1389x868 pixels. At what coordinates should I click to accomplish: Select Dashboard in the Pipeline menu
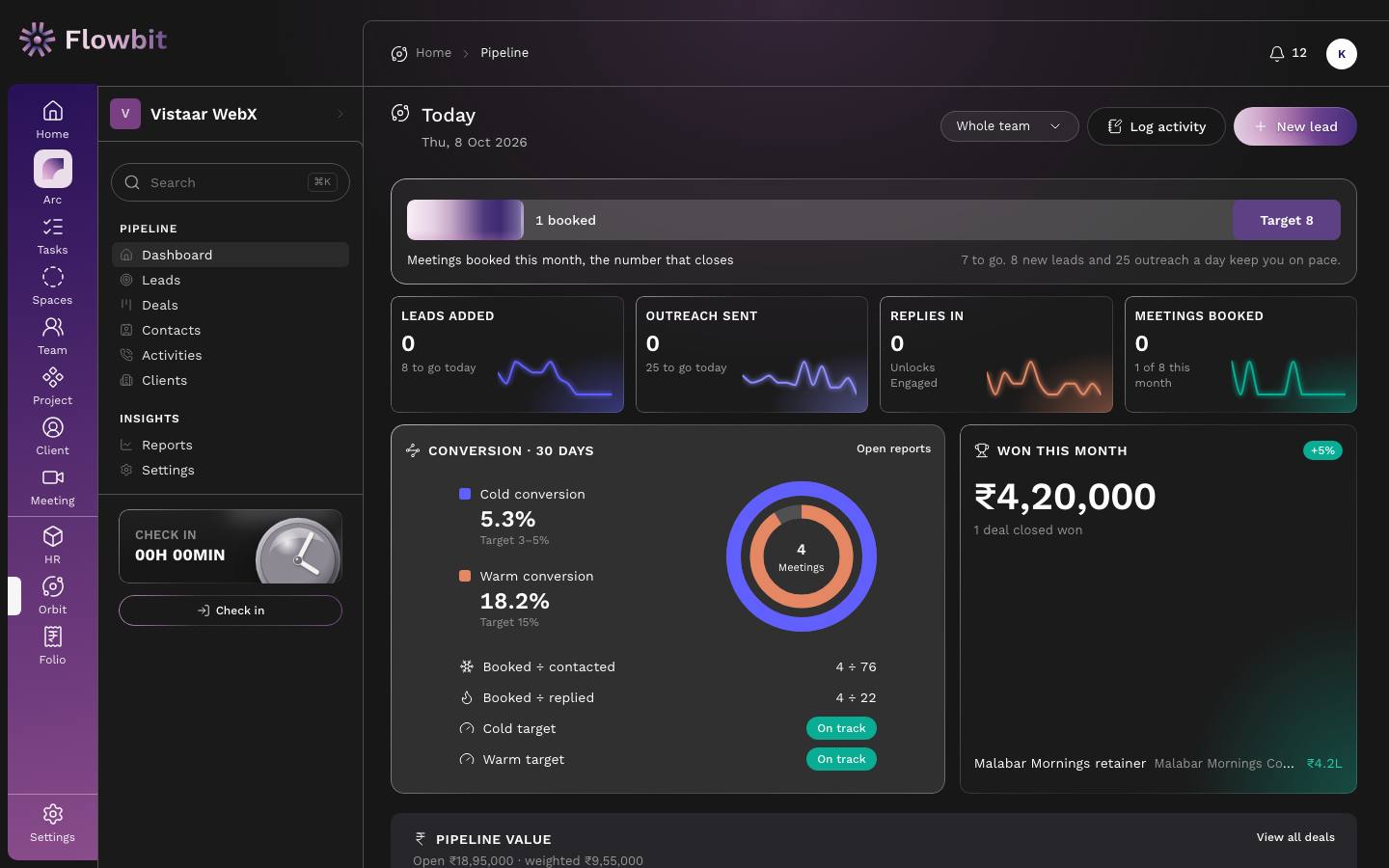pyautogui.click(x=231, y=255)
